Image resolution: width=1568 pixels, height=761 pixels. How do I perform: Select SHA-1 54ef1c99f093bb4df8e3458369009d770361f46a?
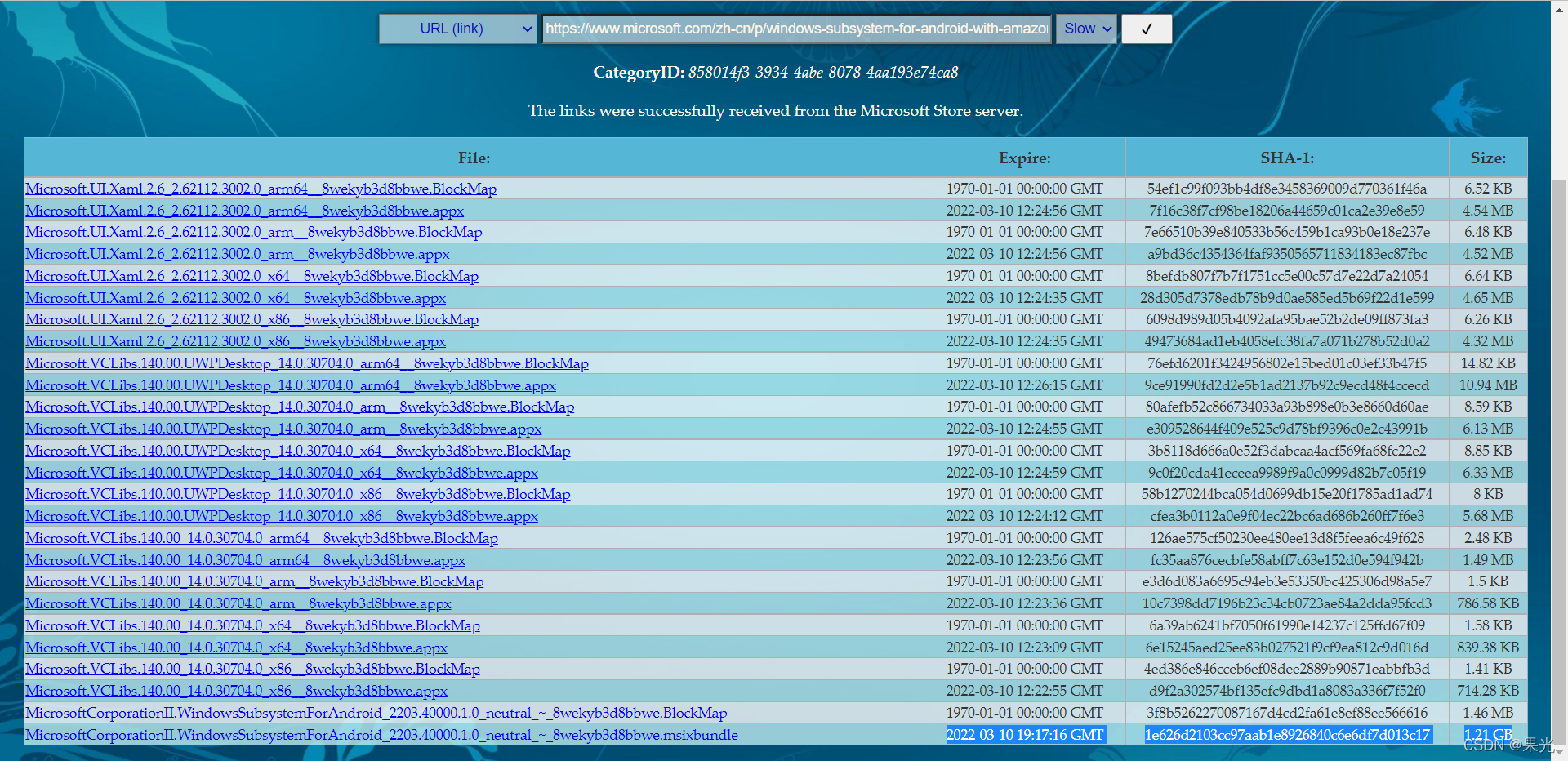[x=1287, y=189]
